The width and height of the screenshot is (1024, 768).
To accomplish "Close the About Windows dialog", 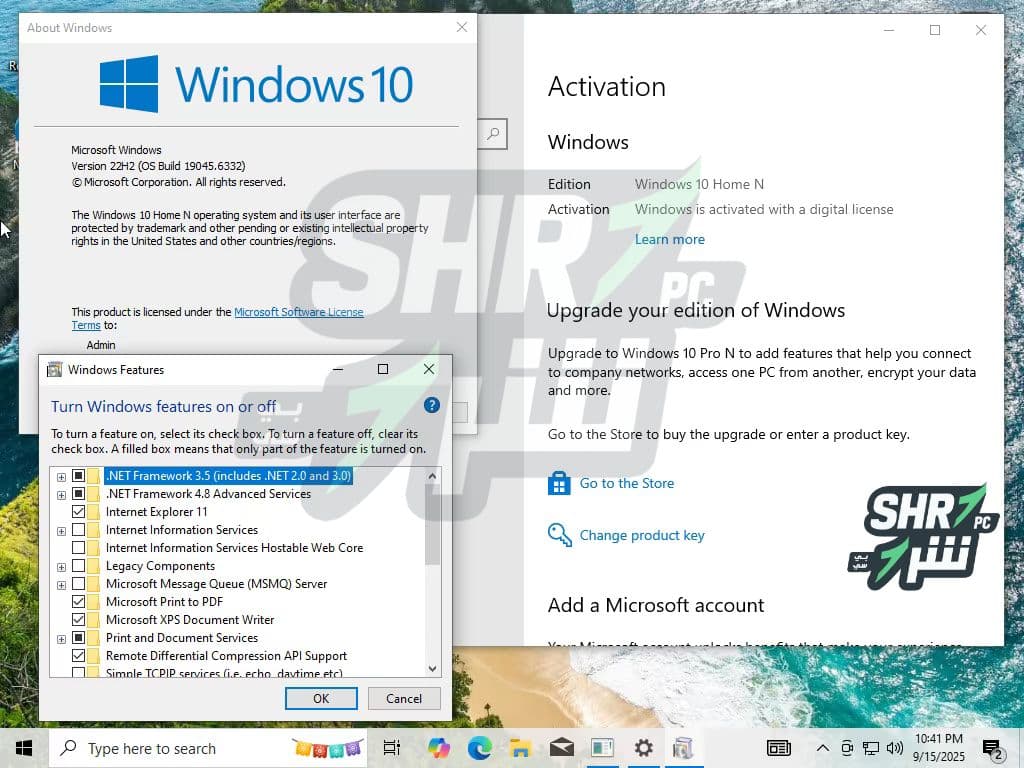I will click(x=462, y=27).
